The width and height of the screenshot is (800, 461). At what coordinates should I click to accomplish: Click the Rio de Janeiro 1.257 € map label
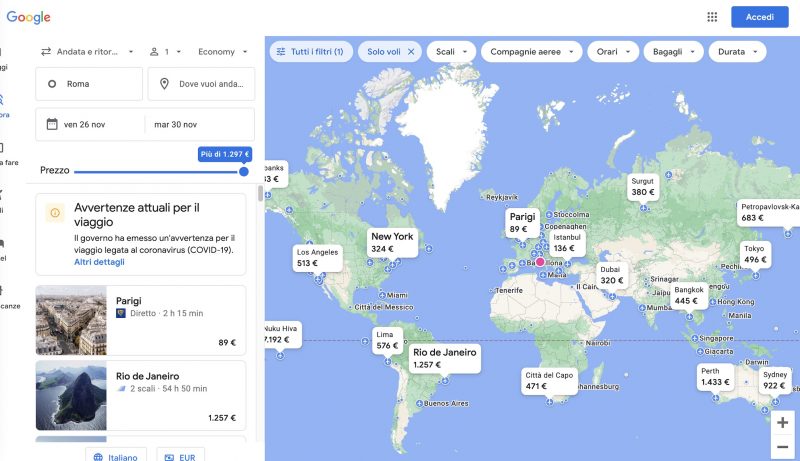(x=444, y=357)
